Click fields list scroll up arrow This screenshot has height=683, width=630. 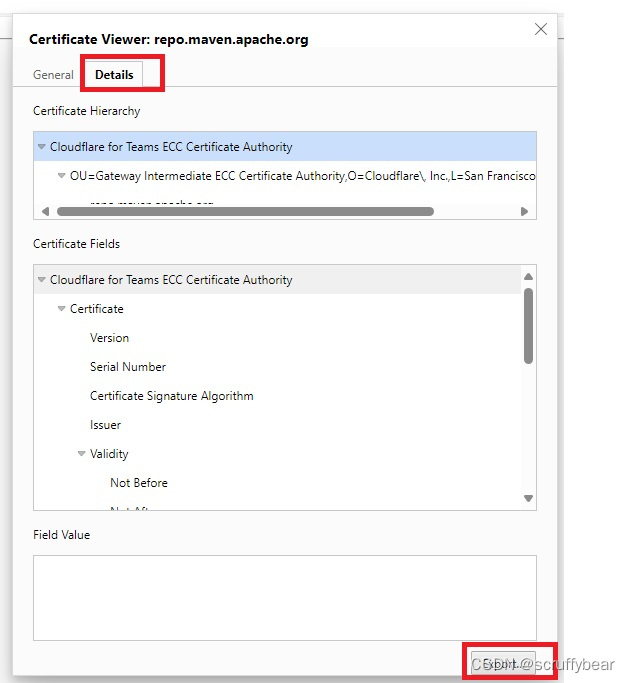[x=528, y=277]
